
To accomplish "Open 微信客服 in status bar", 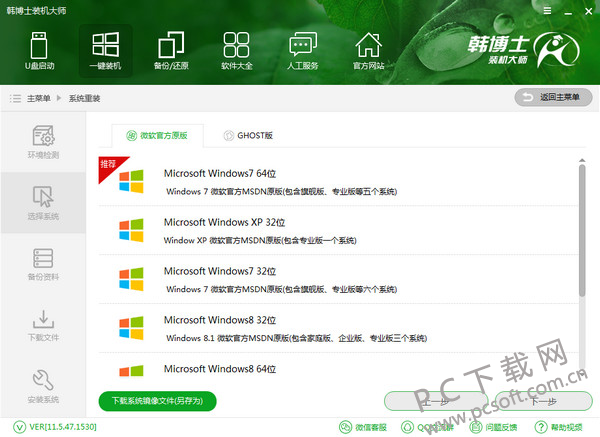I will pos(363,427).
